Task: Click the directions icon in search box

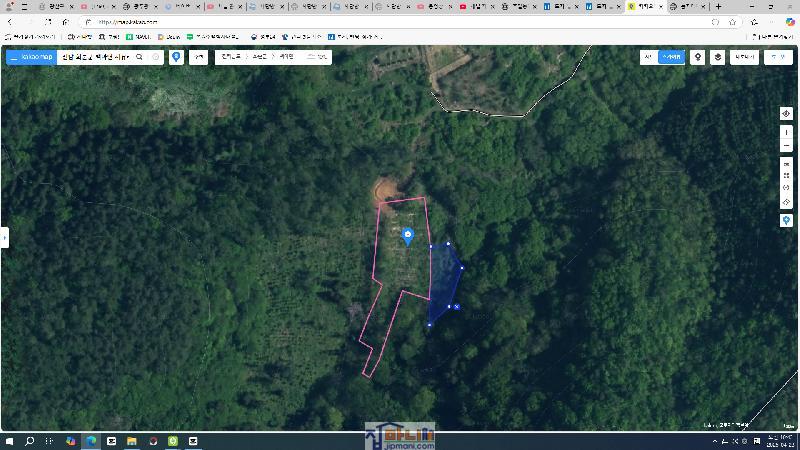Action: (155, 57)
